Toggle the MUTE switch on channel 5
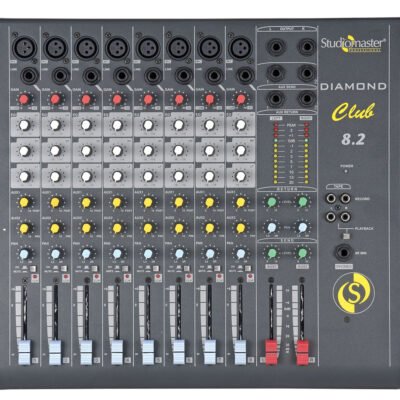 157,269
